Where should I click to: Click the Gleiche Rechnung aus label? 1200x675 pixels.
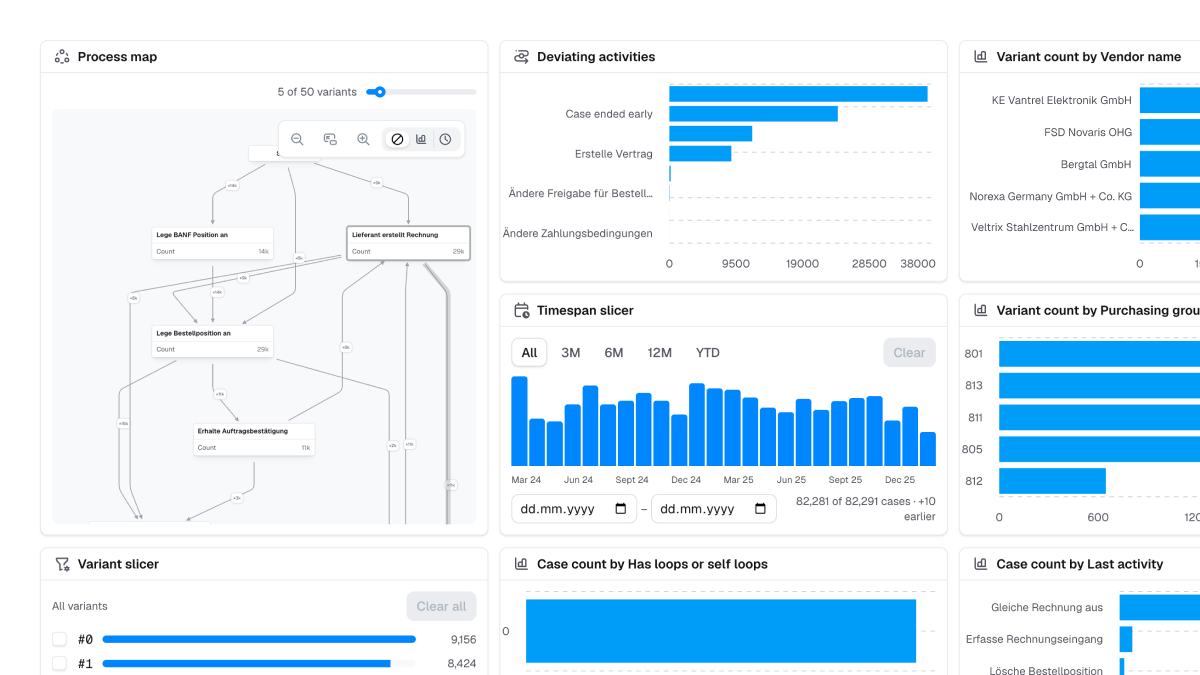tap(1047, 607)
